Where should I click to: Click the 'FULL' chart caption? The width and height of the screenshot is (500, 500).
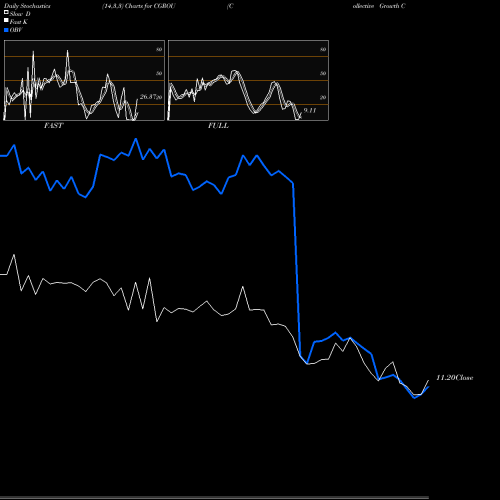[x=218, y=126]
